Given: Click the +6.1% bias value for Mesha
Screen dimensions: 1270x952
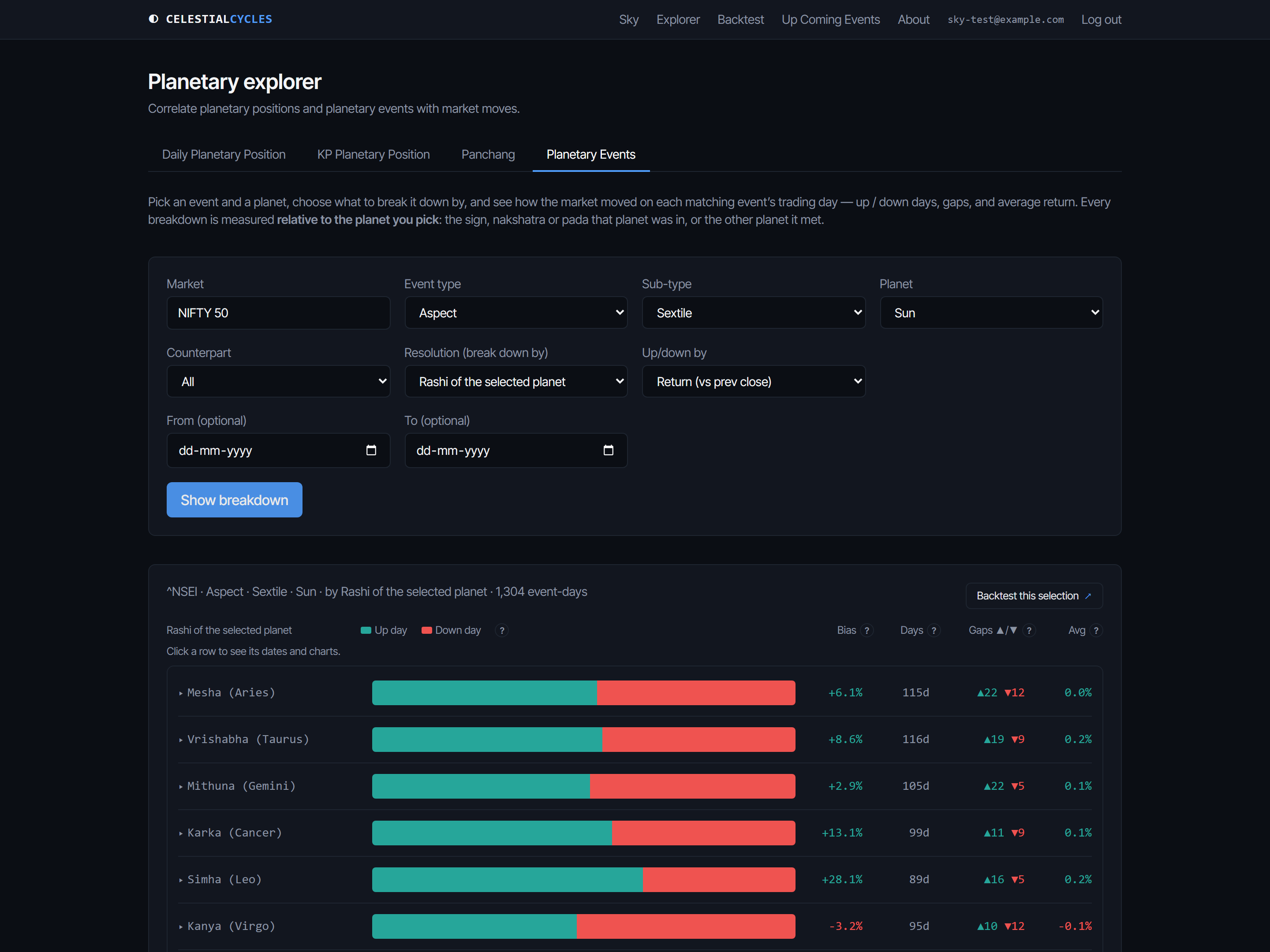Looking at the screenshot, I should (x=845, y=693).
